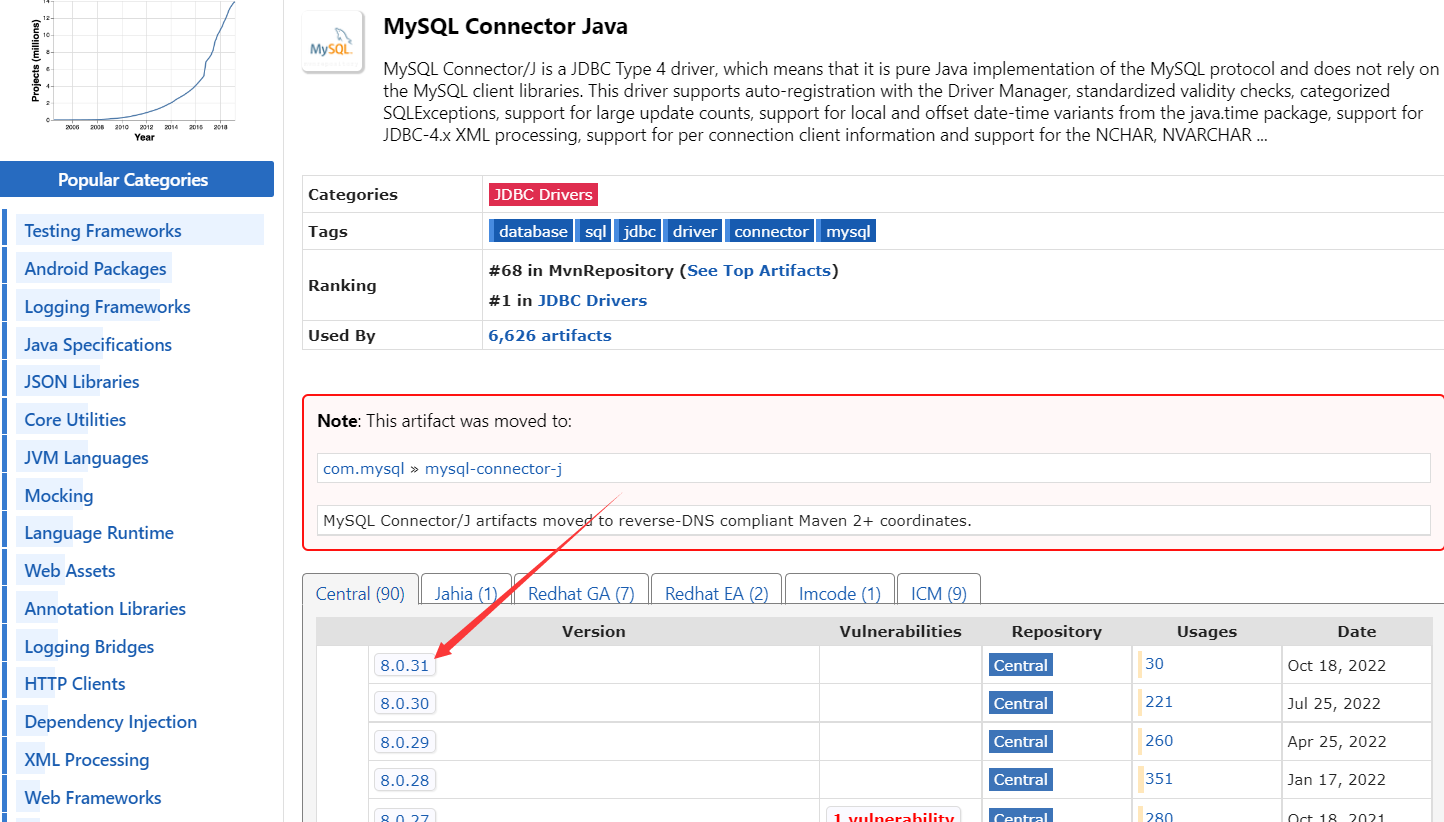Screen dimensions: 1444x822
Task: Click Central badge for 8.0.30 row
Action: (x=1020, y=703)
